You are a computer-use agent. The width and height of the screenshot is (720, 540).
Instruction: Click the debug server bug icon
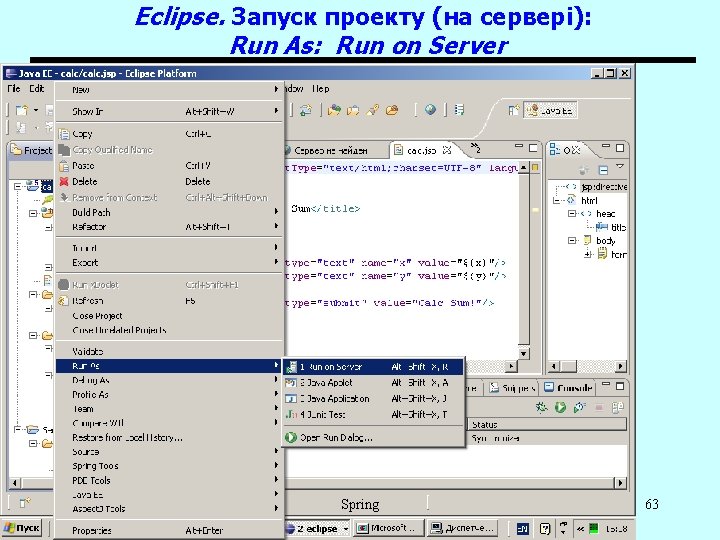click(x=541, y=407)
